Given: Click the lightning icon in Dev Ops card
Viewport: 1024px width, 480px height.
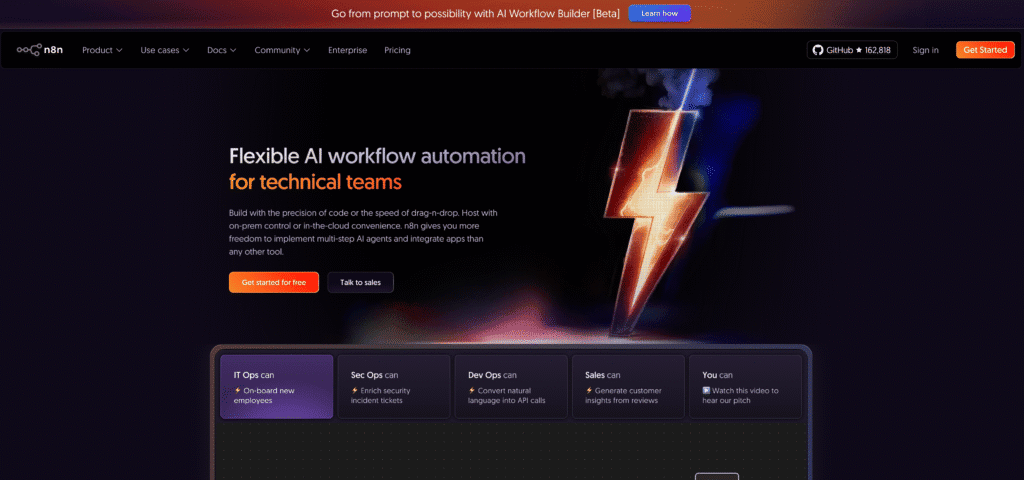Looking at the screenshot, I should (471, 390).
